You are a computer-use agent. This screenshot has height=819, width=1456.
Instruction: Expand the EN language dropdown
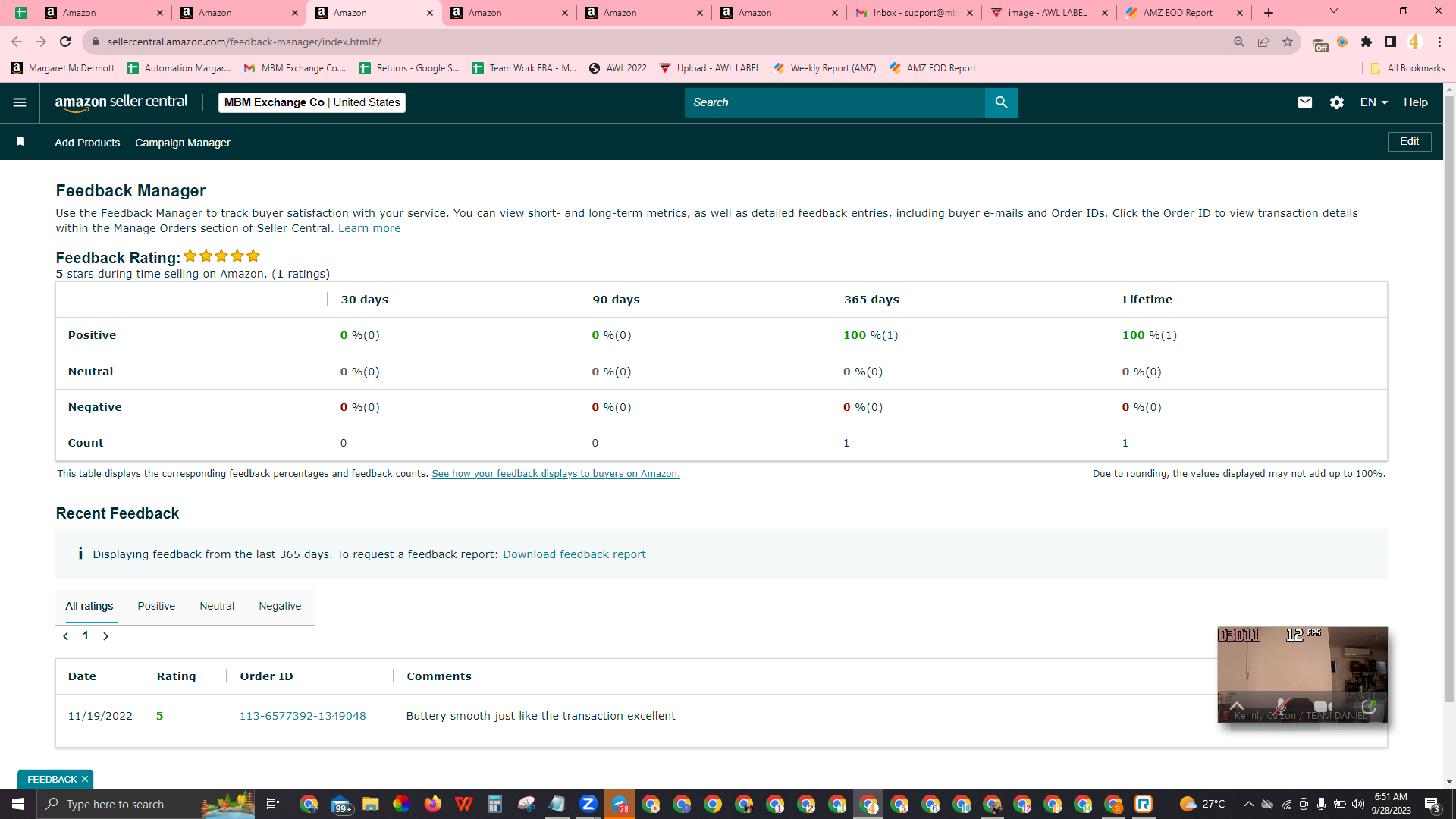coord(1373,102)
